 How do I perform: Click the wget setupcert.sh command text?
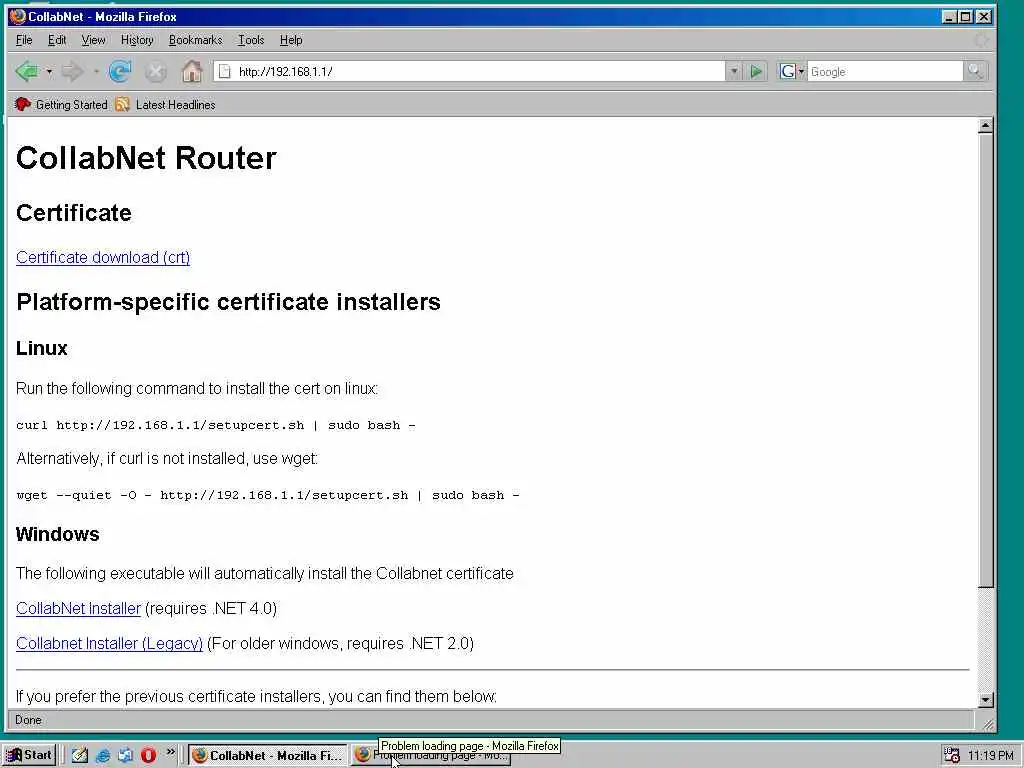[268, 495]
